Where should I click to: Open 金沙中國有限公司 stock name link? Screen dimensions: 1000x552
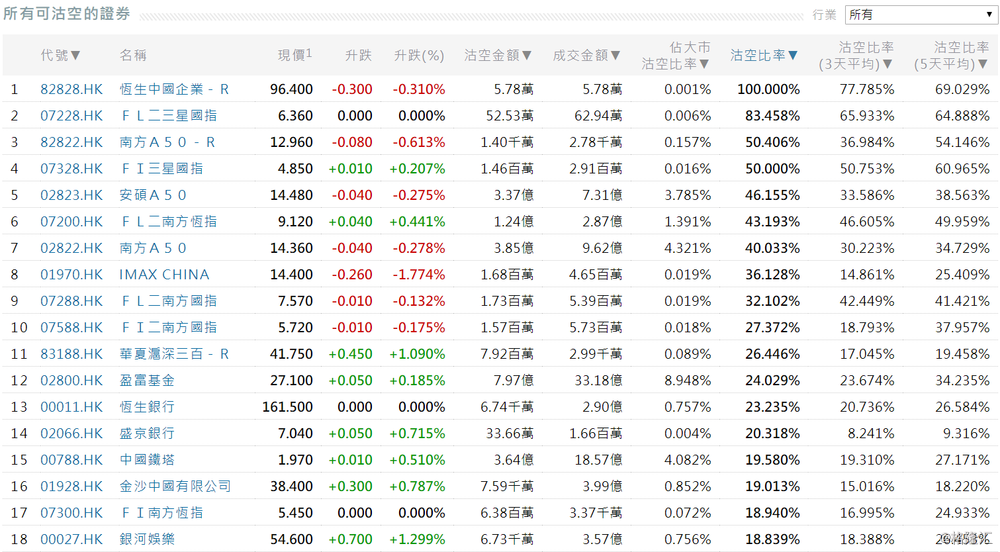[x=175, y=486]
